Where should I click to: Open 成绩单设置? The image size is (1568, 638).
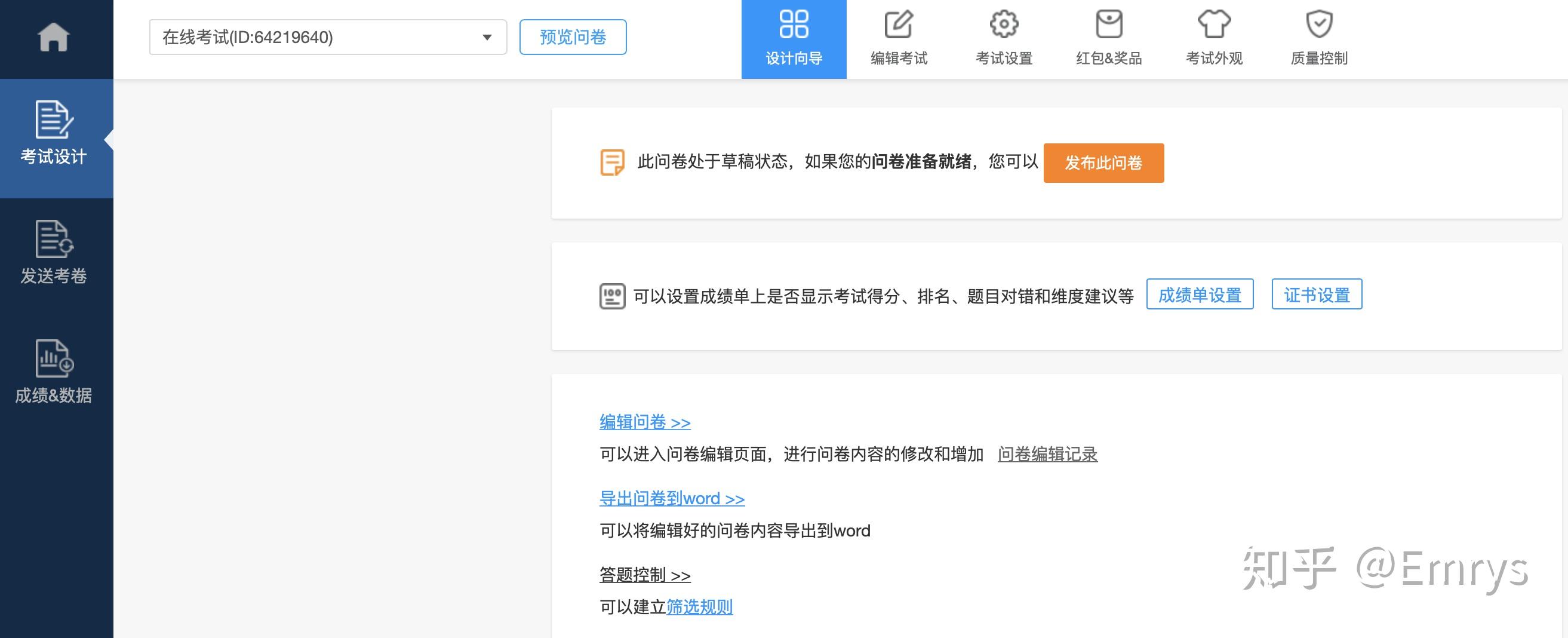[1200, 295]
